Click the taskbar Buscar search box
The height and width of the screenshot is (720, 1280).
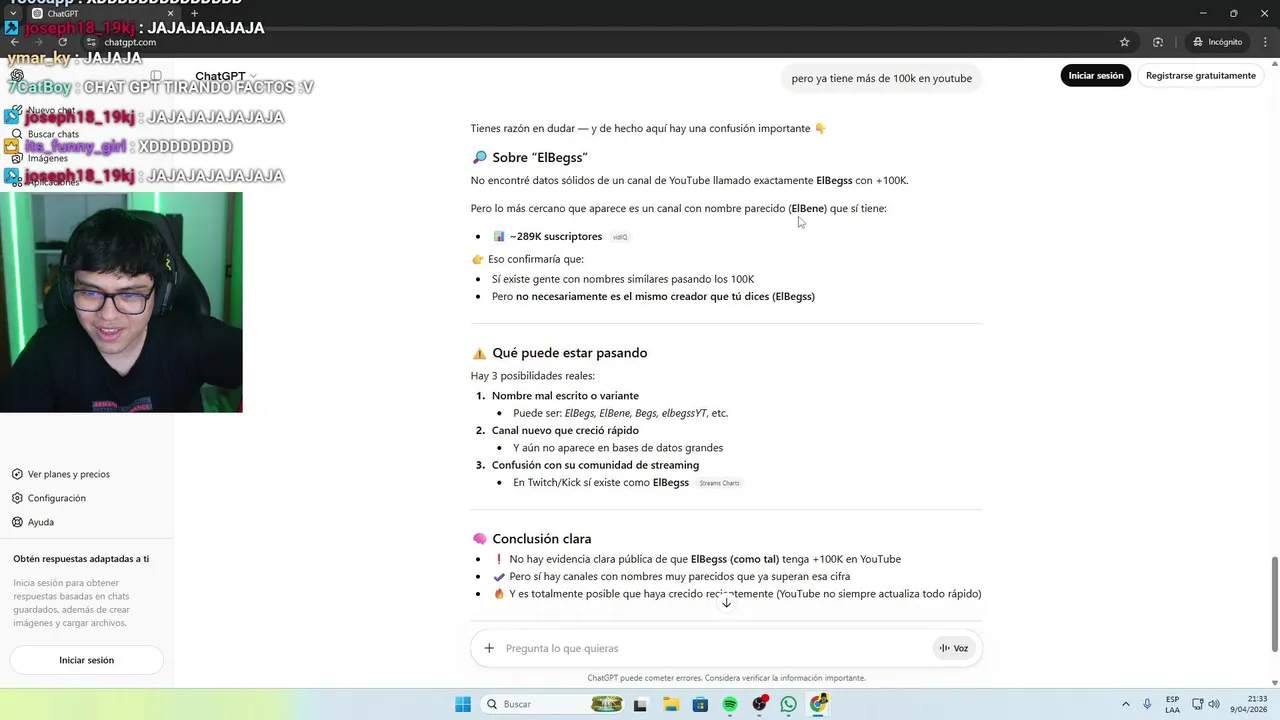[553, 704]
